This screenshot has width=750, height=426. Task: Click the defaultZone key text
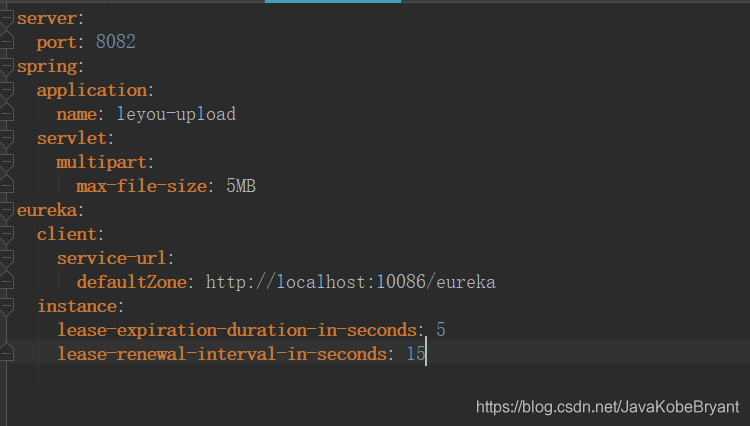click(132, 282)
